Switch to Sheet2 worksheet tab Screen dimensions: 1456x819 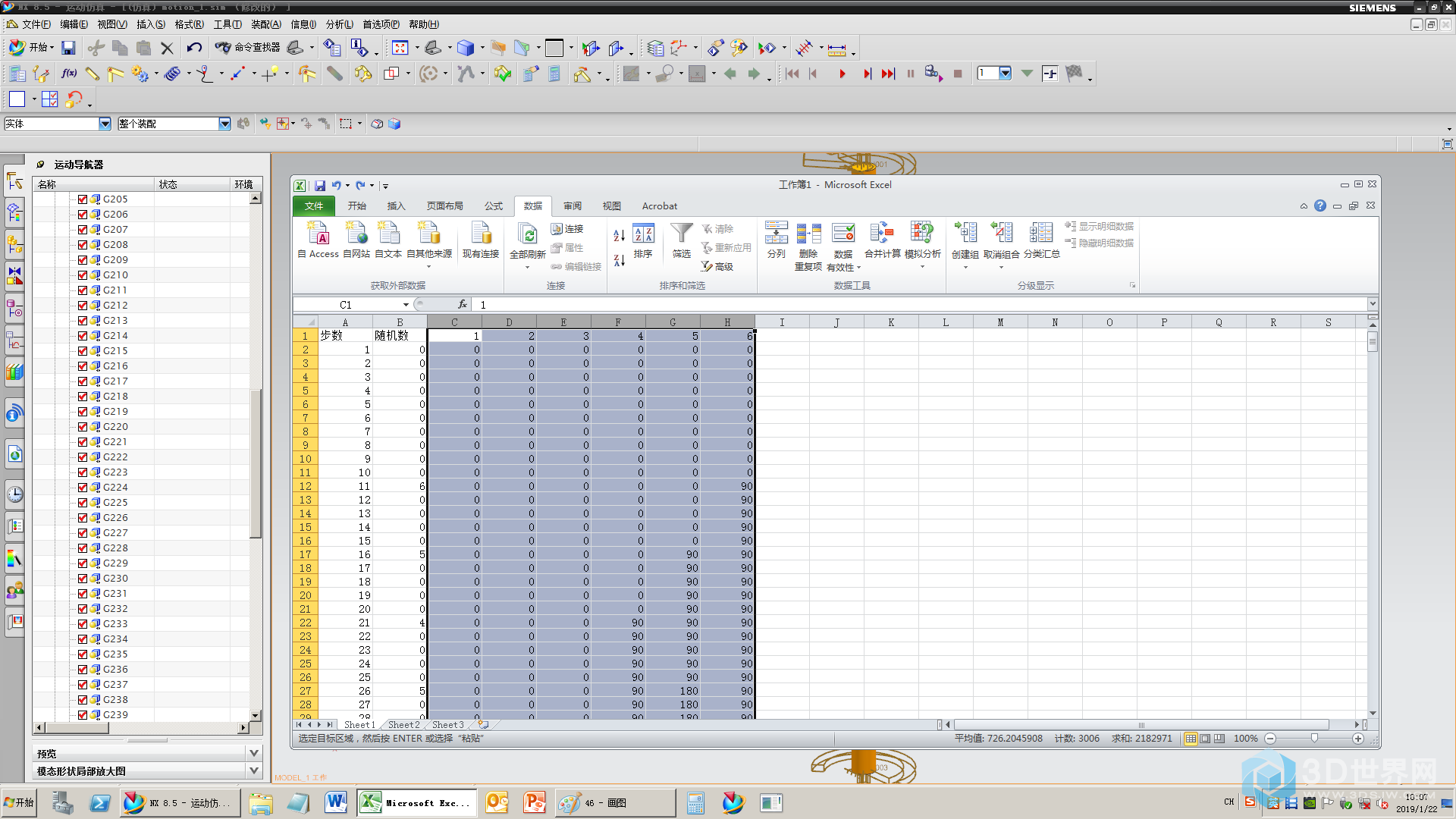pyautogui.click(x=403, y=725)
